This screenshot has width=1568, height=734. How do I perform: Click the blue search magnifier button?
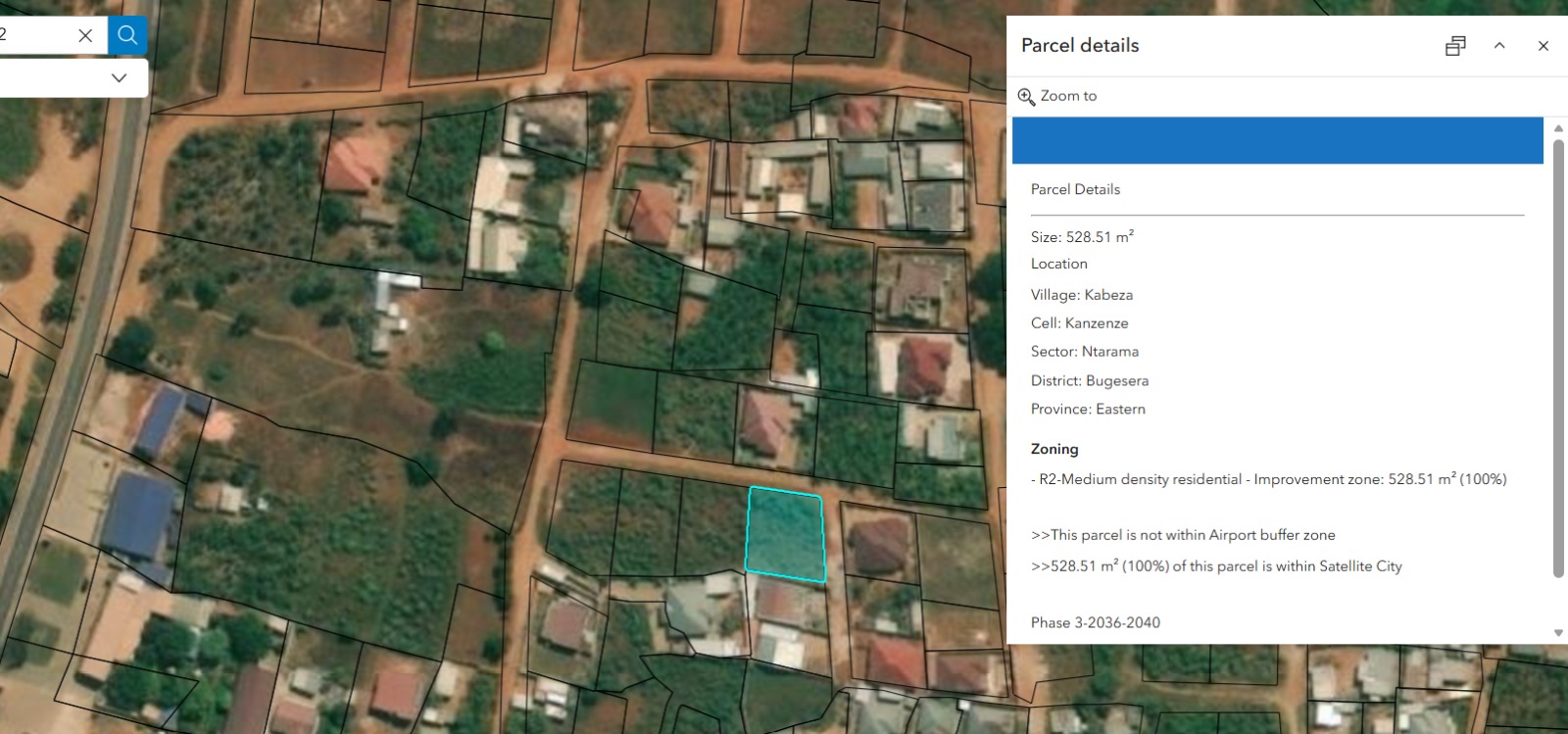[127, 35]
